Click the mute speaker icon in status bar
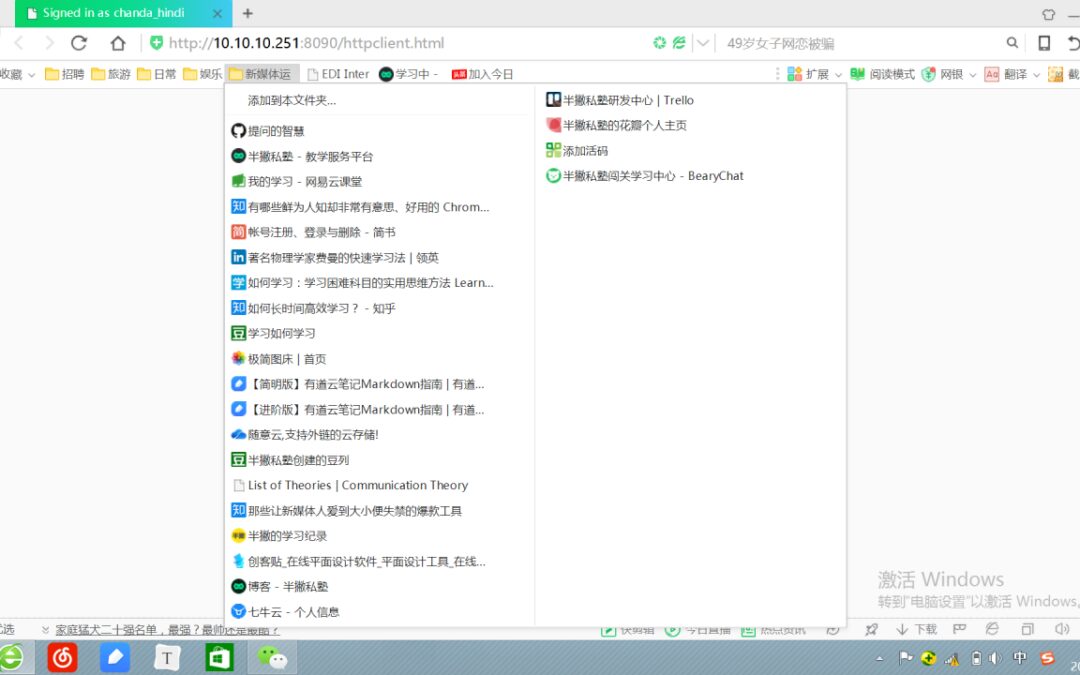The width and height of the screenshot is (1080, 675). [1061, 629]
